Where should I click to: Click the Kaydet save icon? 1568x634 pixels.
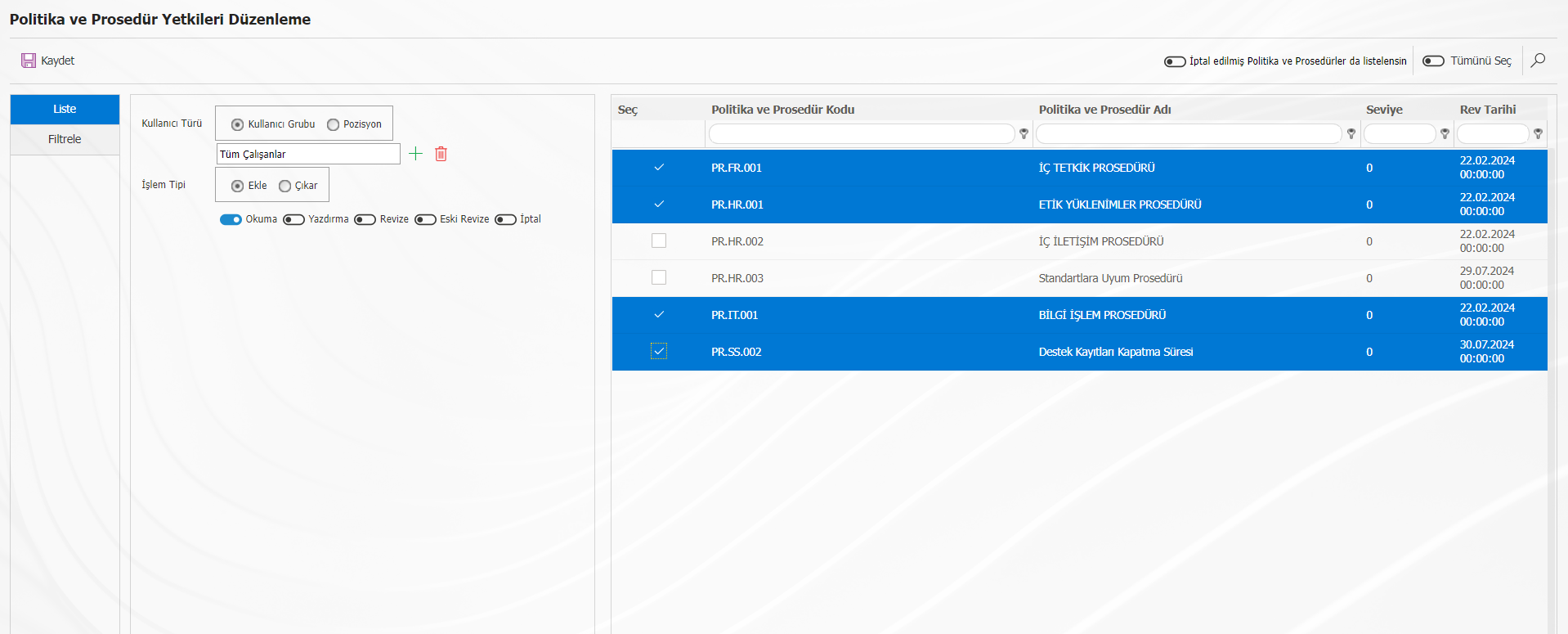[x=29, y=61]
